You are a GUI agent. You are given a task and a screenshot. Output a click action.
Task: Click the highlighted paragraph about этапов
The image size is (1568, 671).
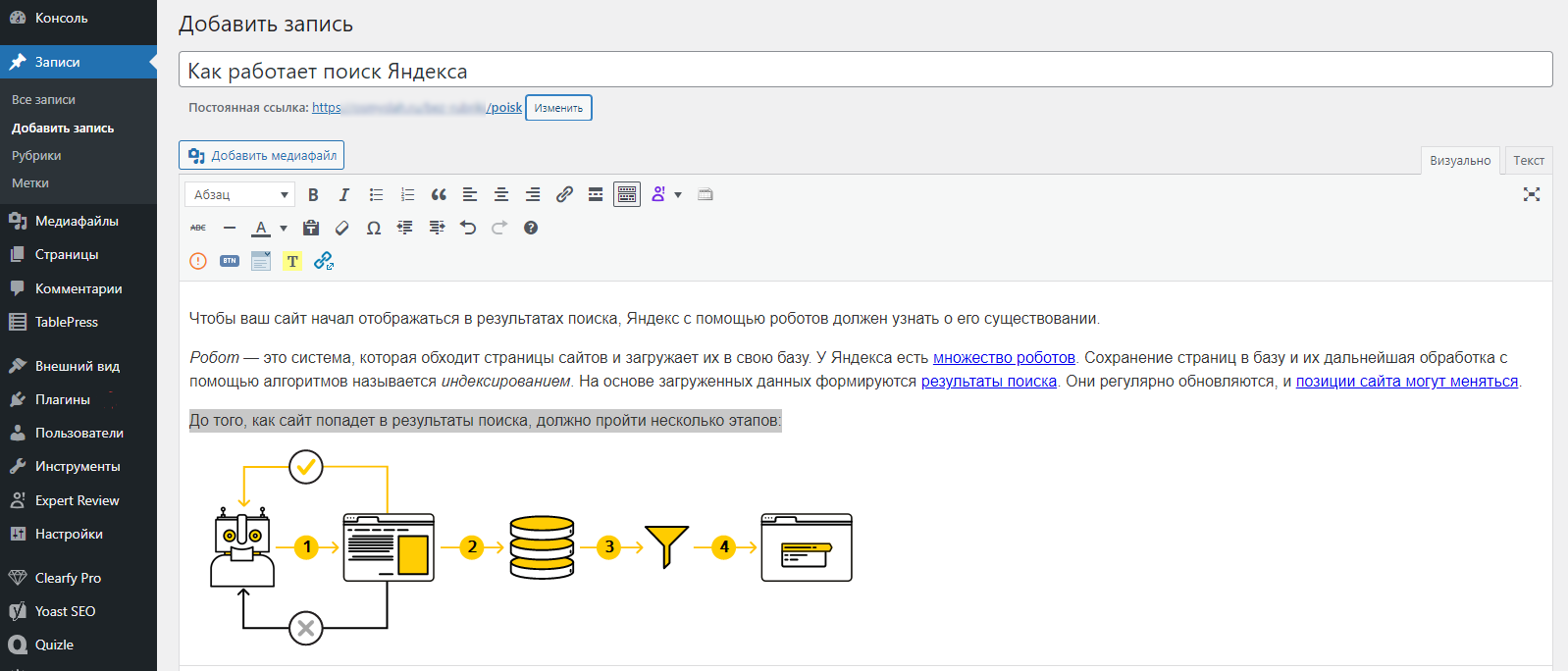point(486,421)
